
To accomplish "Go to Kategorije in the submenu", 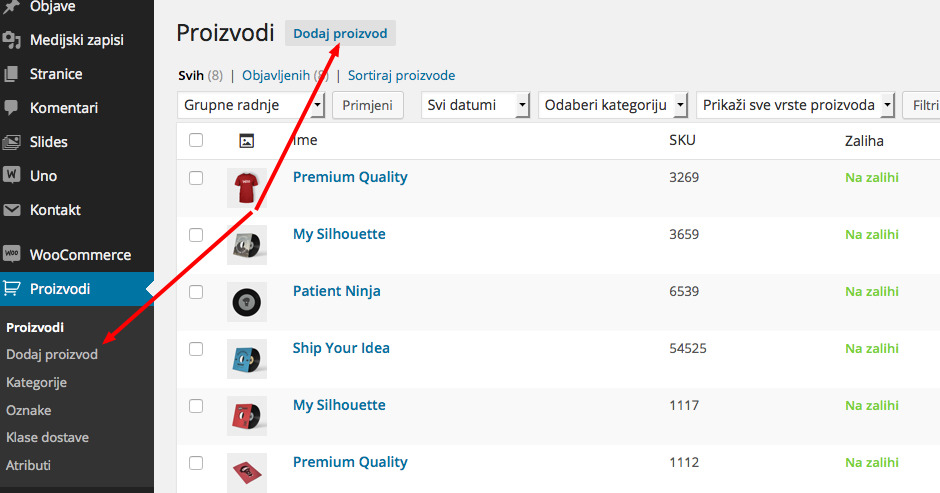I will point(37,383).
